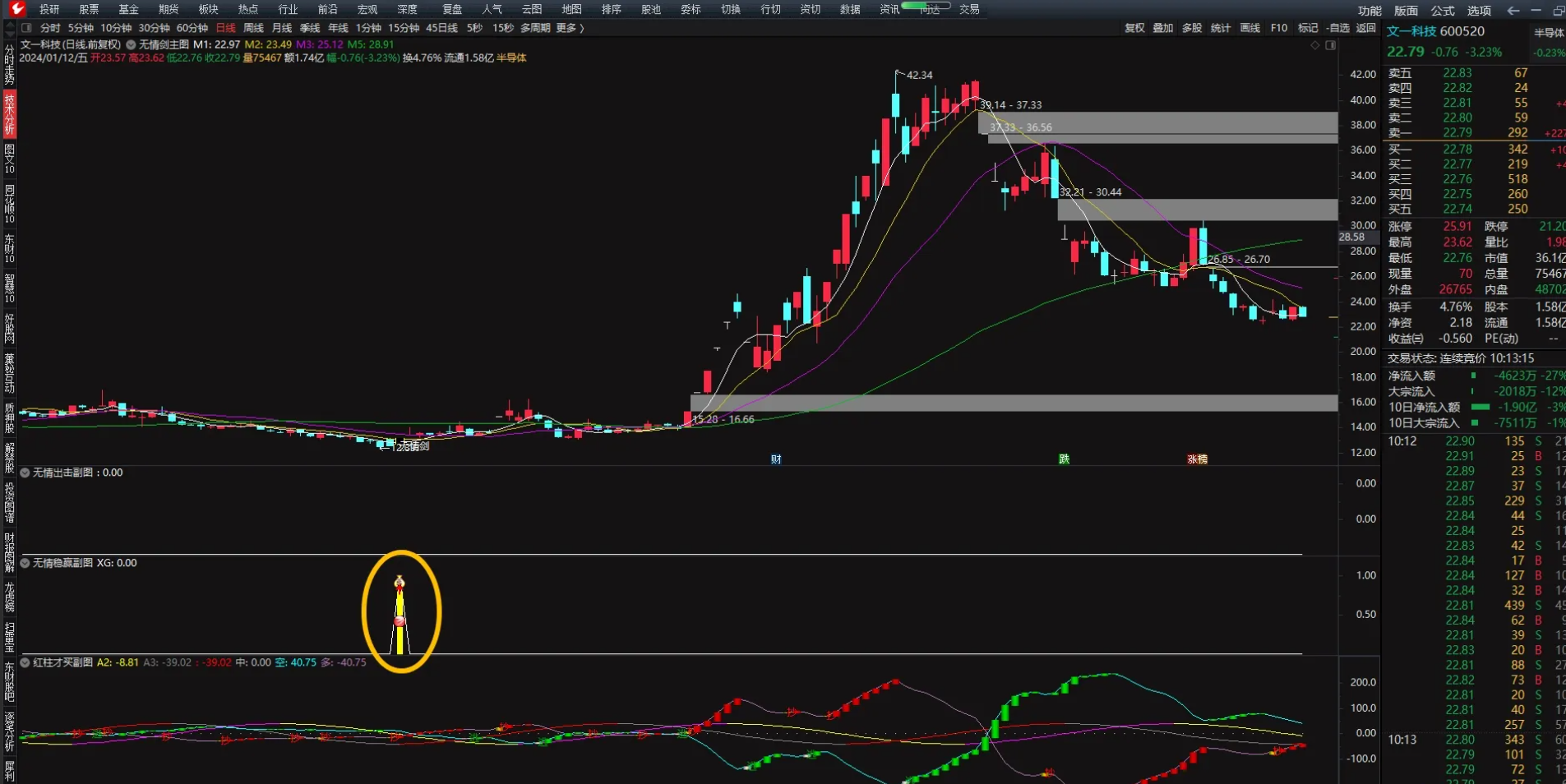Click the diamond icon at chart top-right
This screenshot has width=1566, height=784.
[x=1315, y=45]
